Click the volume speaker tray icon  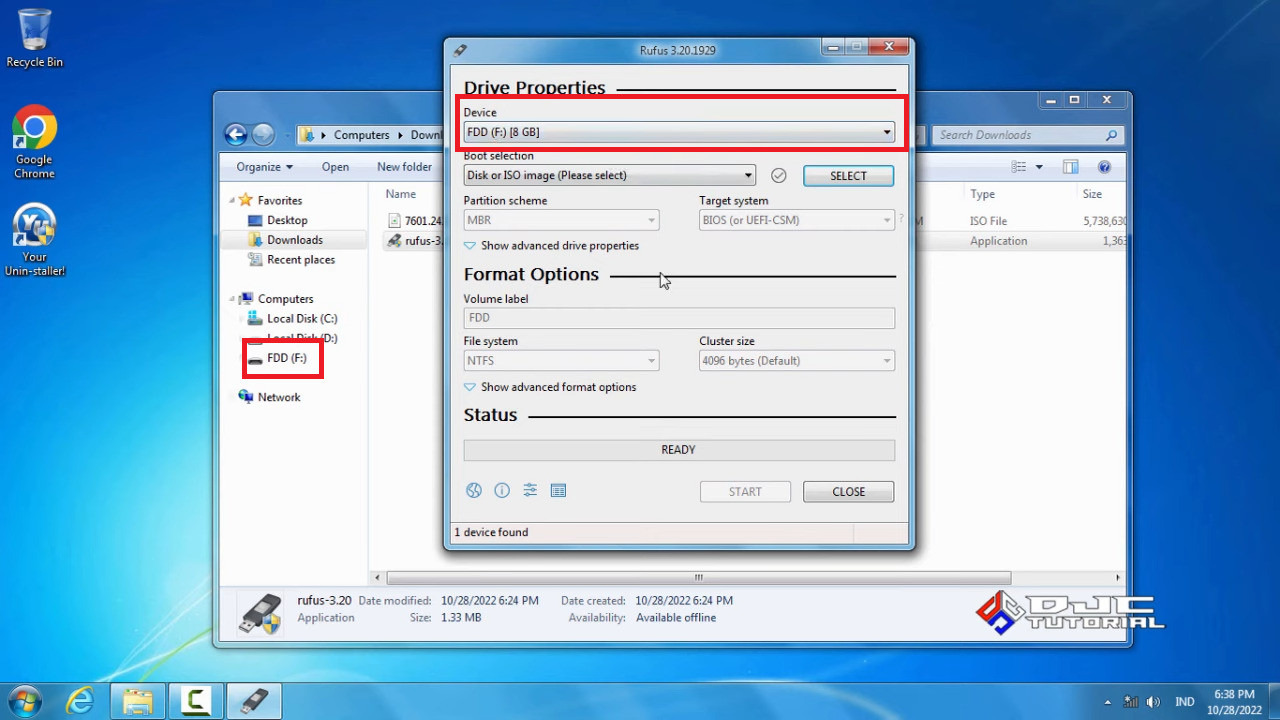click(1153, 702)
